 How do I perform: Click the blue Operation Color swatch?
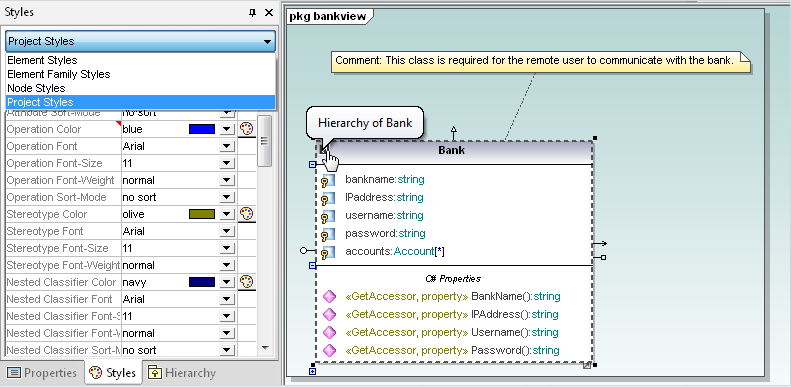pos(202,129)
